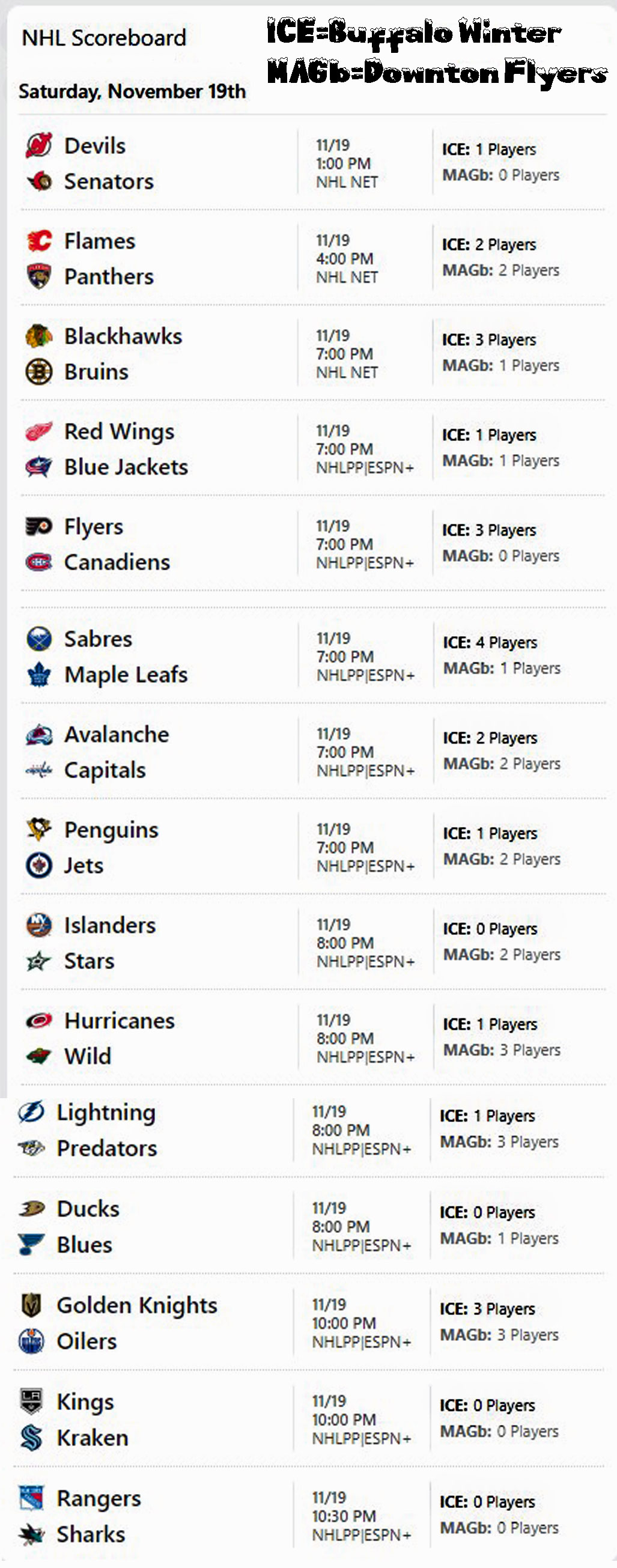617x1568 pixels.
Task: Click the Pittsburgh Penguins logo
Action: pos(39,830)
